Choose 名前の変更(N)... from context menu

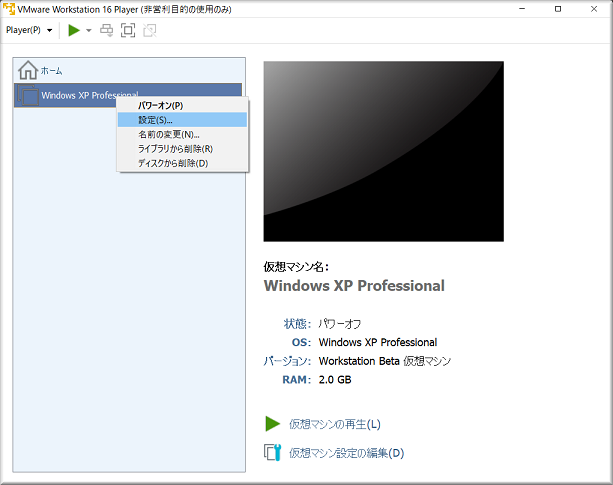[x=182, y=134]
